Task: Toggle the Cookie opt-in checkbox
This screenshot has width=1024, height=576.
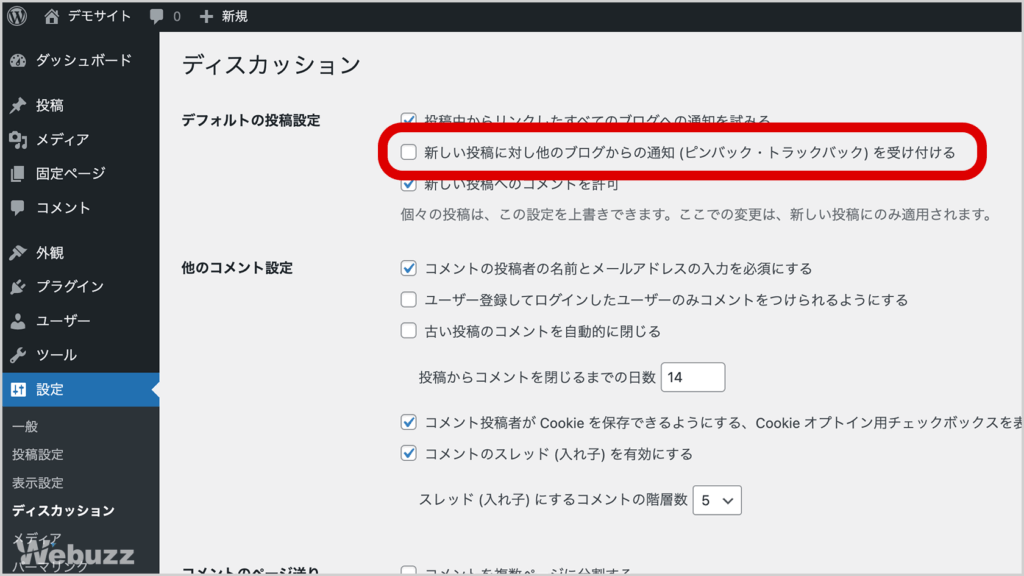Action: coord(408,423)
